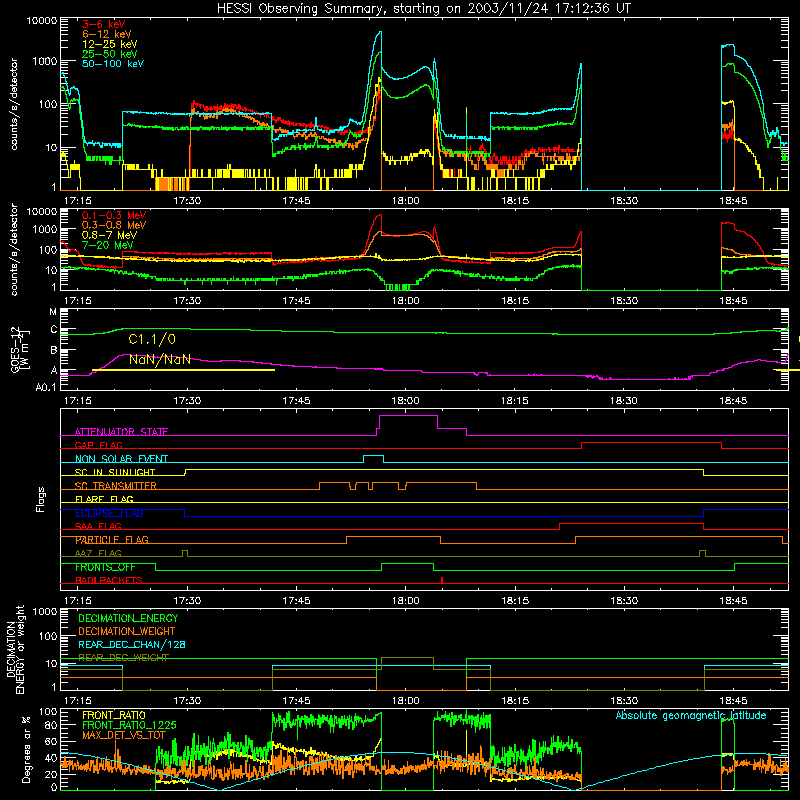Select the SC_IN_SUNLIGHT flag label

click(x=115, y=472)
